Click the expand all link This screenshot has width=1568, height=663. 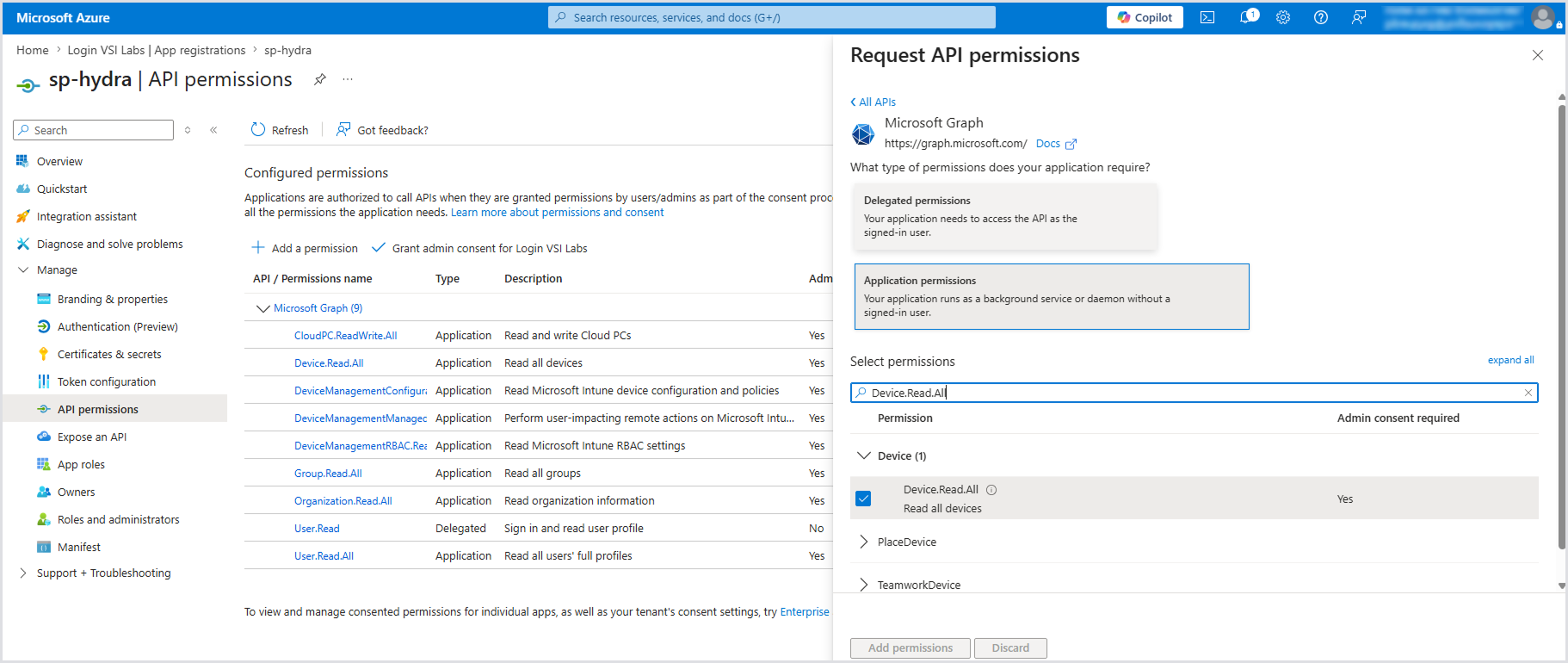pyautogui.click(x=1510, y=360)
